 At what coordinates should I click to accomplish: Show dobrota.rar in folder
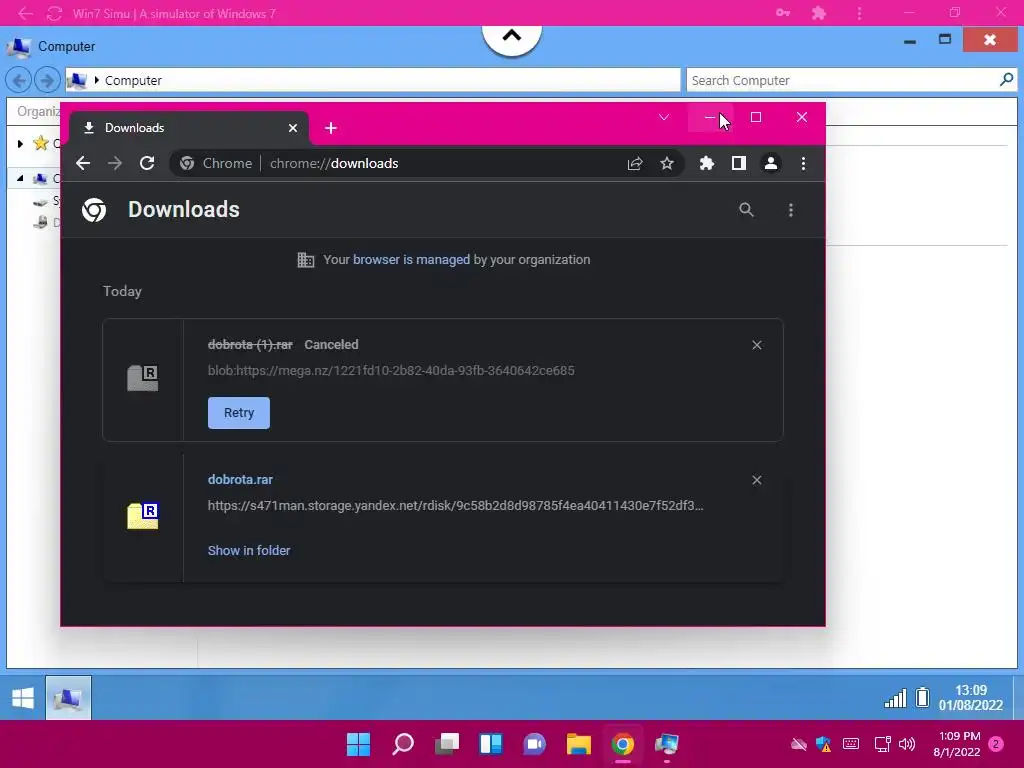[x=249, y=551]
